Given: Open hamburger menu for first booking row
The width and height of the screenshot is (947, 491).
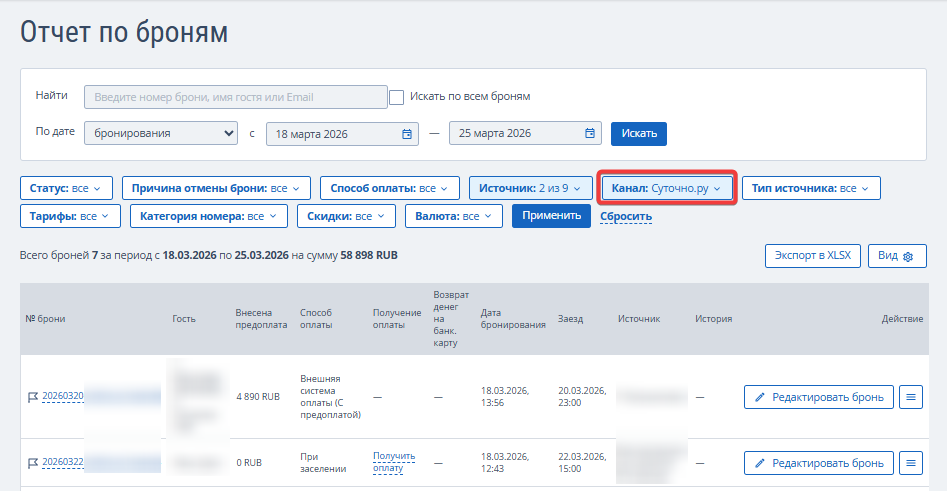Looking at the screenshot, I should tap(910, 397).
